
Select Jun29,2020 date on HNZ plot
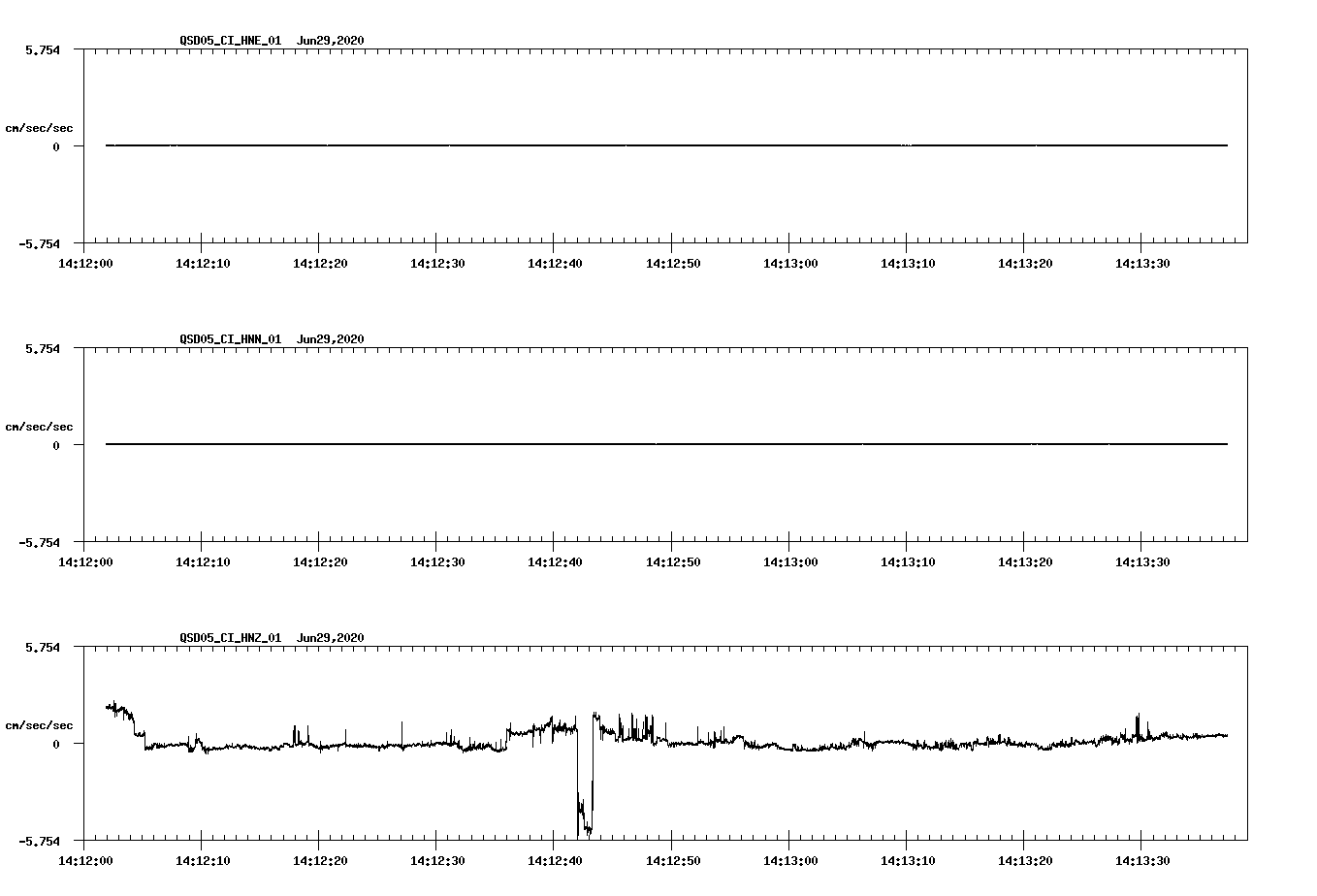tap(331, 638)
